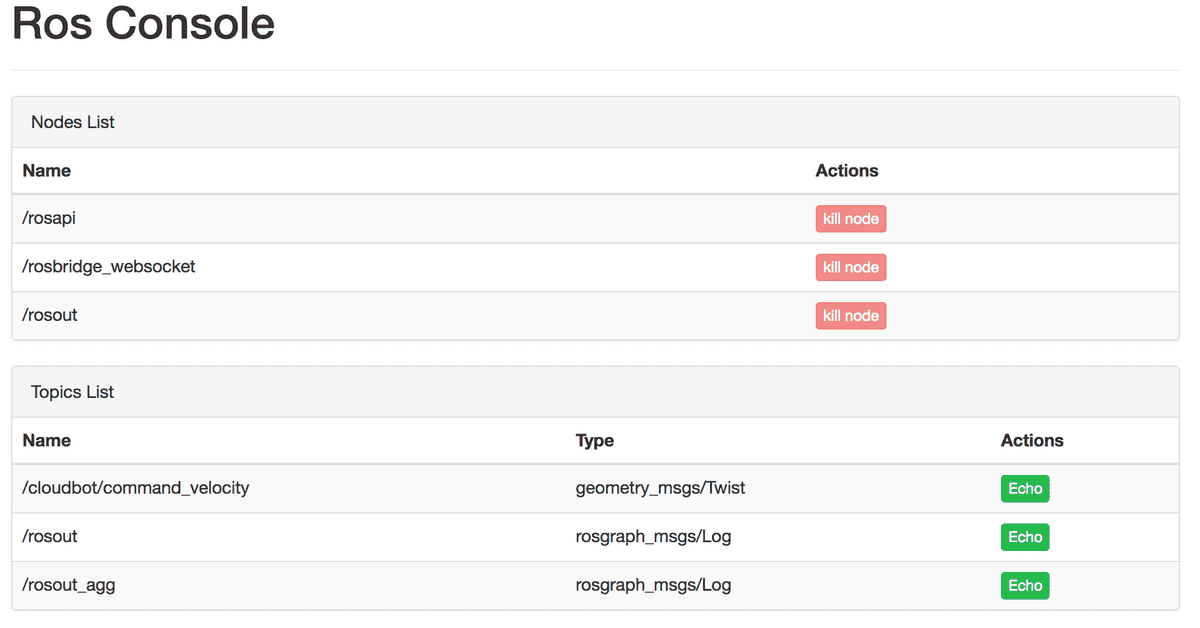Click the Nodes List panel header
Image resolution: width=1200 pixels, height=628 pixels.
tap(73, 122)
